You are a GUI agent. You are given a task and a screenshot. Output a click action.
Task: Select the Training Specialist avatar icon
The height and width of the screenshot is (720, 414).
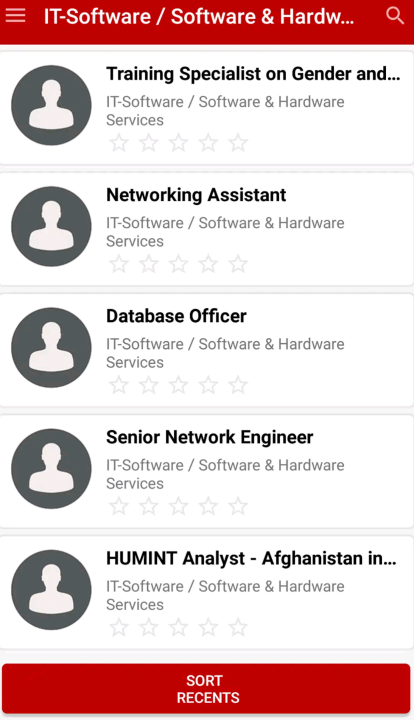(x=51, y=105)
